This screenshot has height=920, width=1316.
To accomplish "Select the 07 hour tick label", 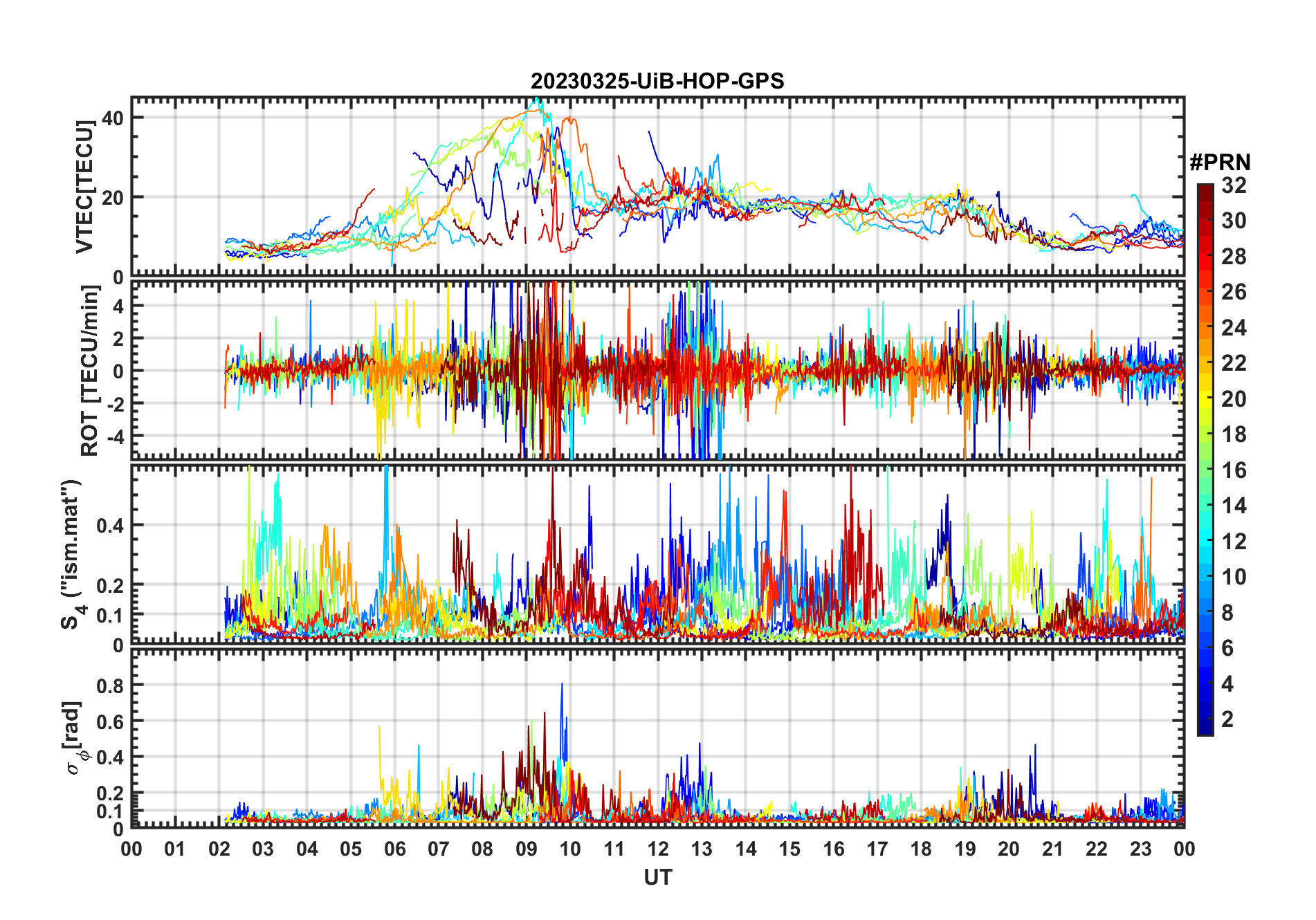I will pyautogui.click(x=439, y=849).
